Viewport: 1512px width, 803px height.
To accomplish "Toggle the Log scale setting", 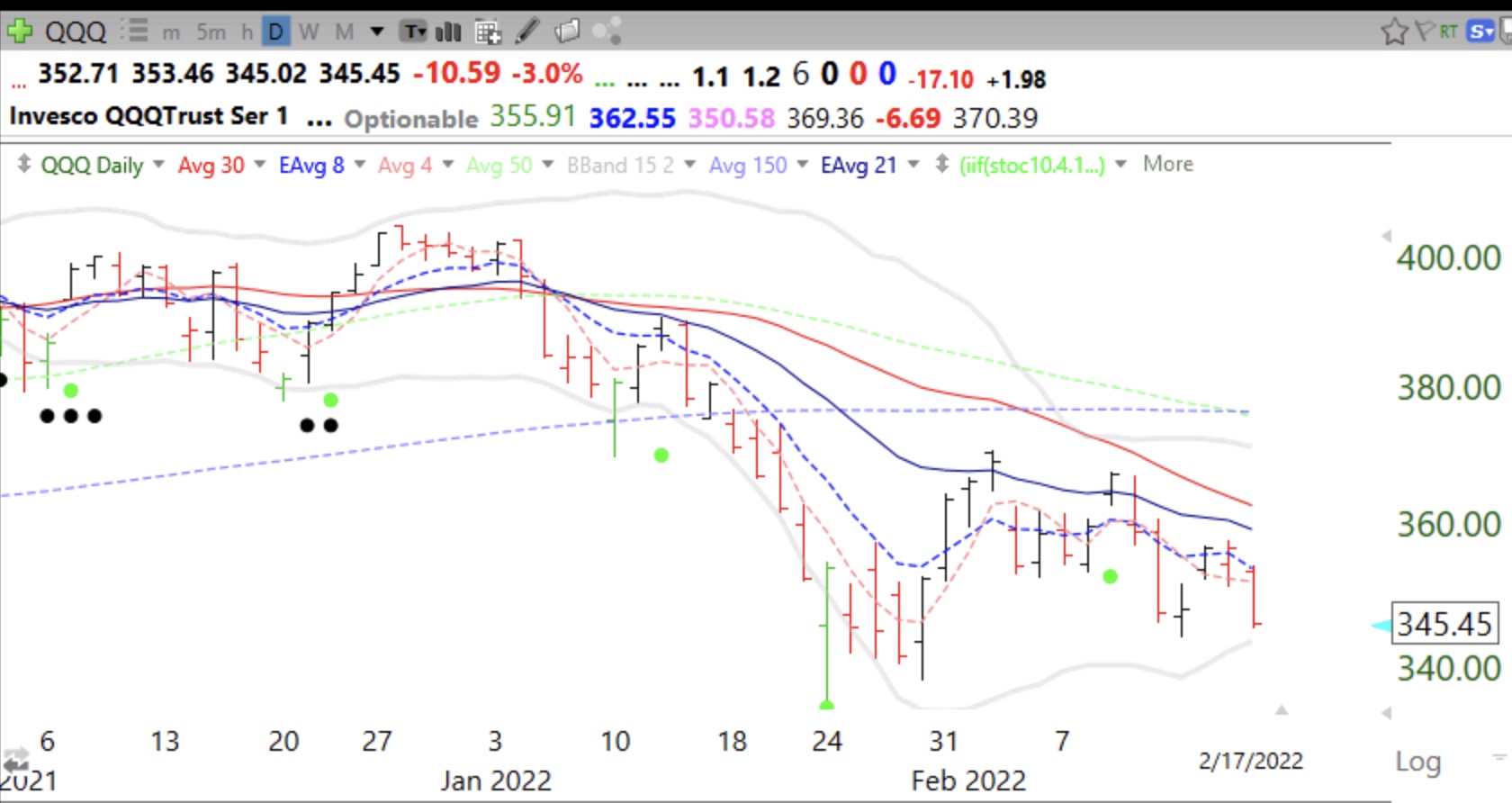I will point(1418,762).
